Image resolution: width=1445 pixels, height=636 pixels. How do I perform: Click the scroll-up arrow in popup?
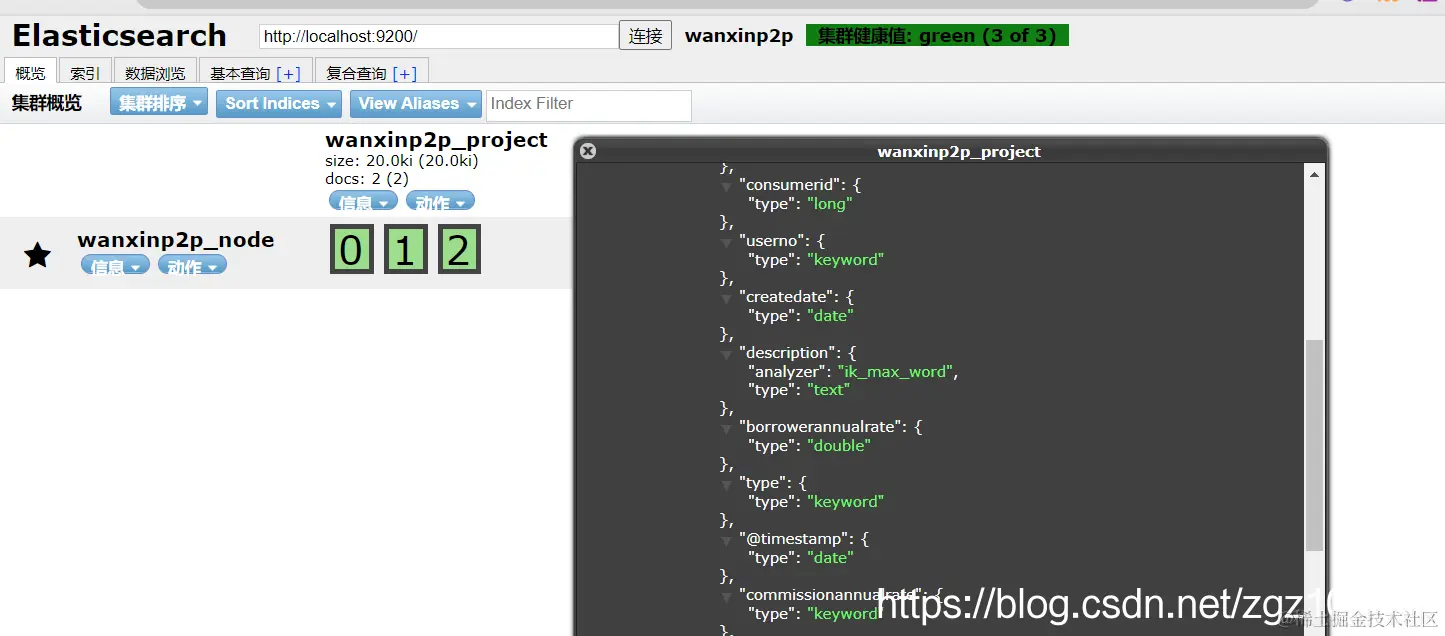(1314, 175)
